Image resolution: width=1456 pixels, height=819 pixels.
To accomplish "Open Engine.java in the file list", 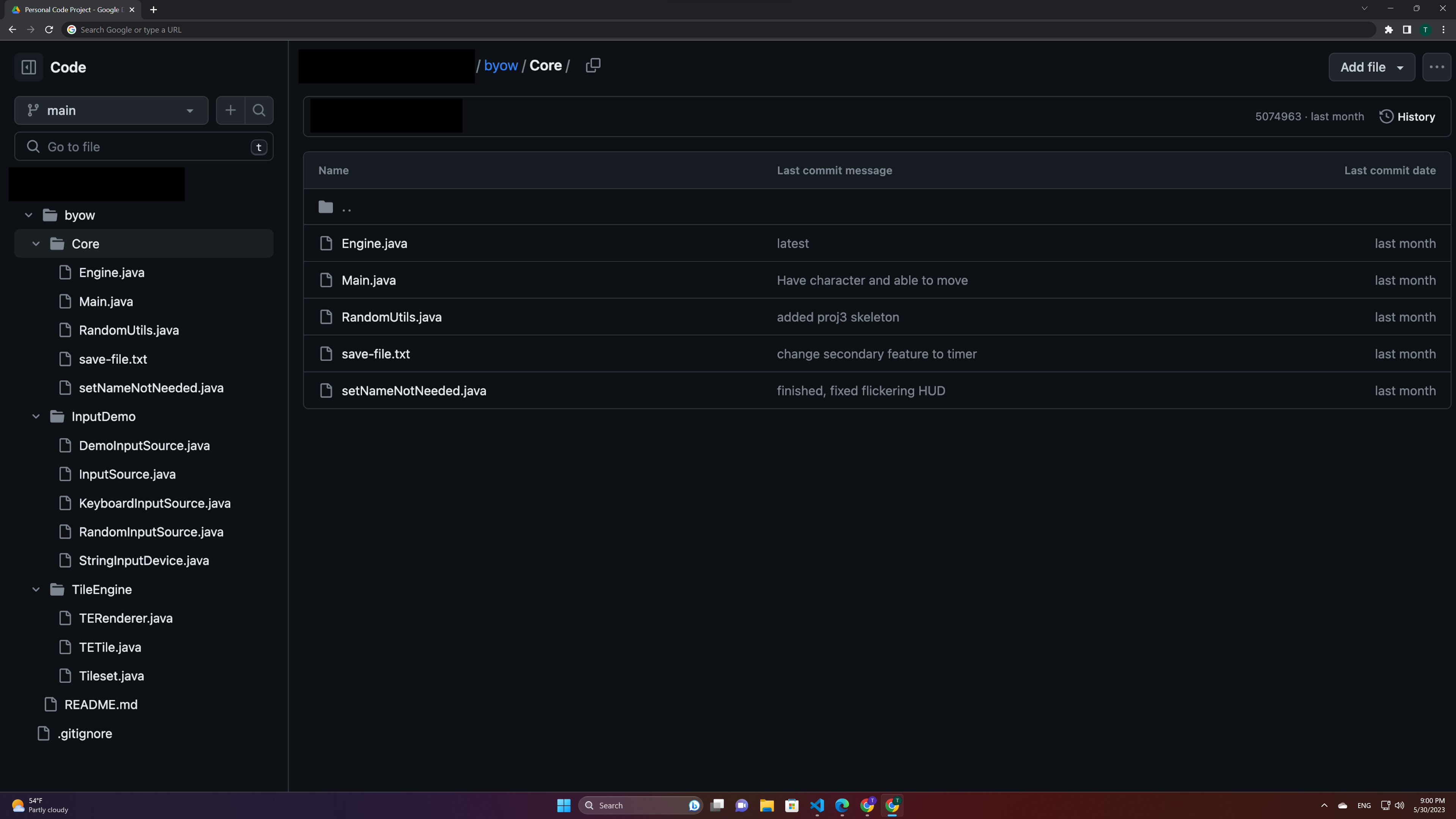I will click(374, 243).
